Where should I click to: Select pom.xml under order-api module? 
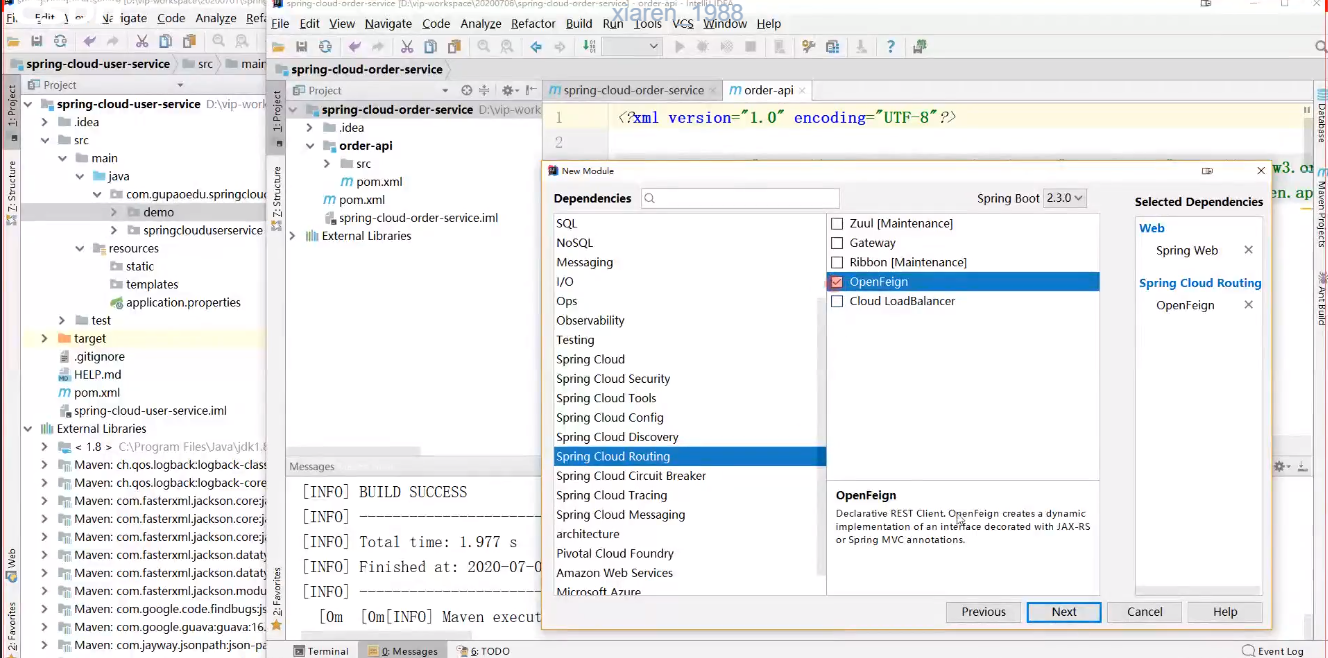pos(379,182)
